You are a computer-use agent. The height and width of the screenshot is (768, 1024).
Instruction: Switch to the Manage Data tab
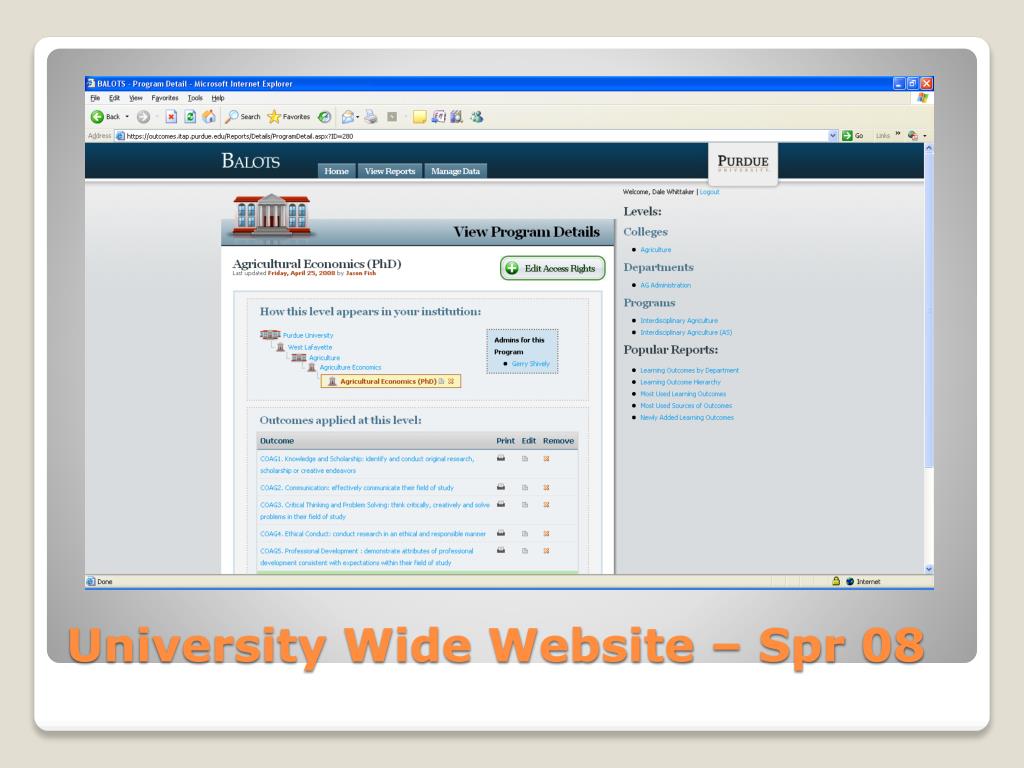(x=455, y=171)
